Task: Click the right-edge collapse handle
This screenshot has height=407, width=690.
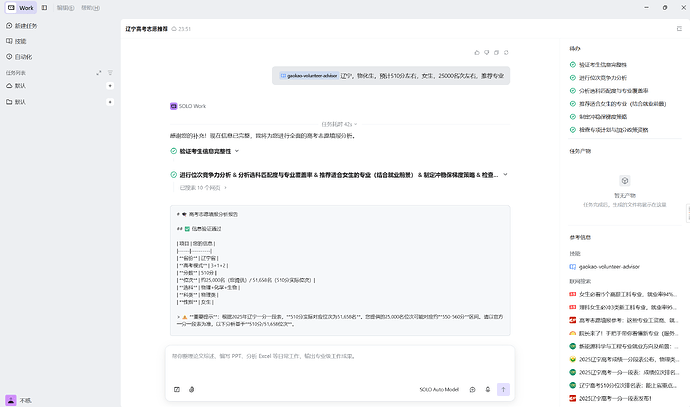Action: (x=688, y=213)
